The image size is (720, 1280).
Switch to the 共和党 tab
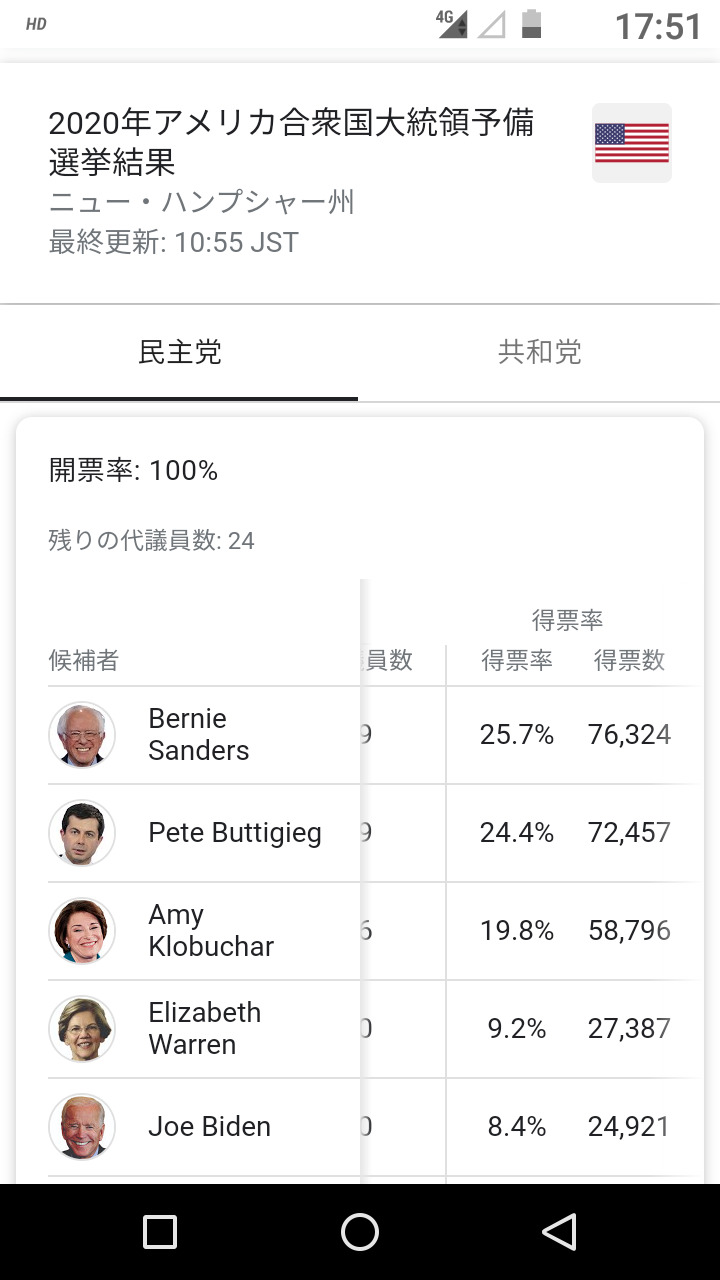[x=540, y=352]
